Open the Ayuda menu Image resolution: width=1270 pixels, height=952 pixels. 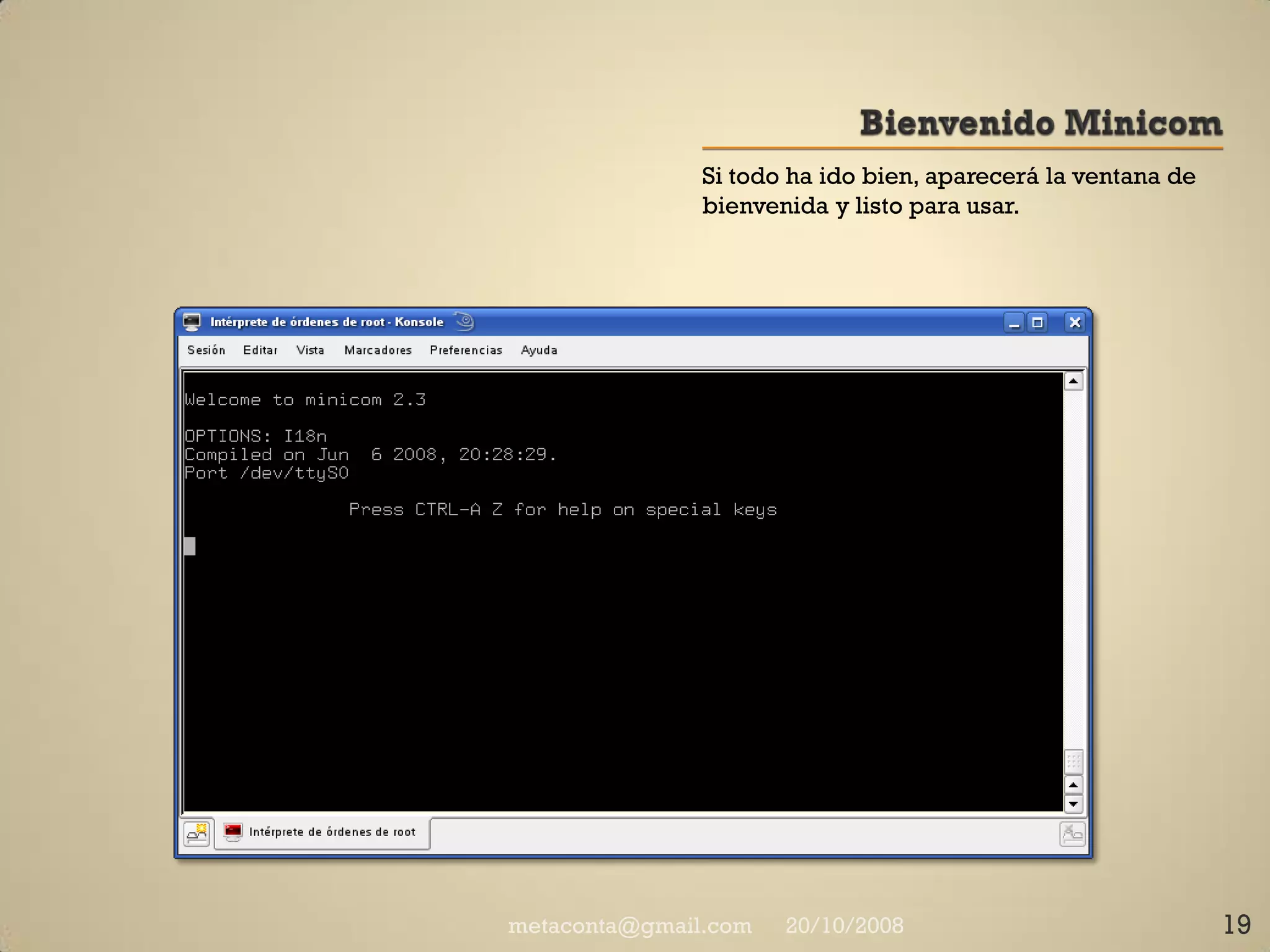pos(539,350)
